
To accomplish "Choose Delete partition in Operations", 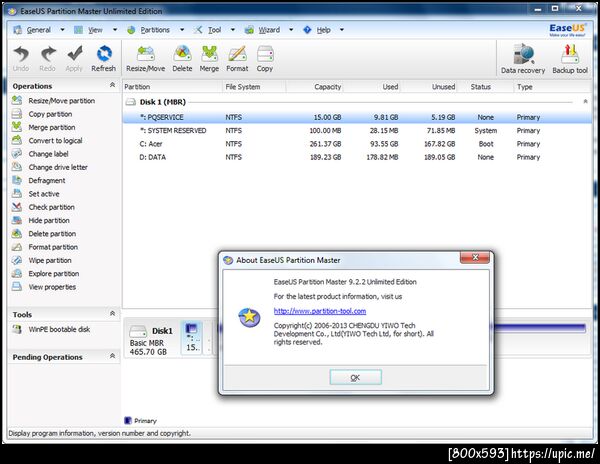I will point(44,234).
